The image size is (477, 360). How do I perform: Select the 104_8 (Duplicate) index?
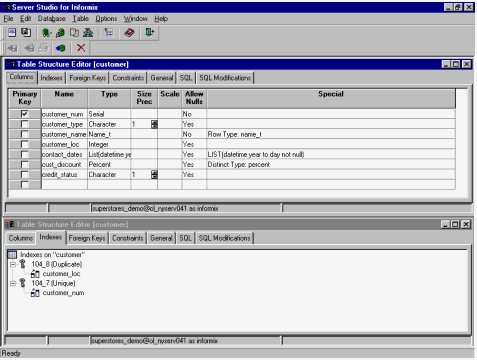[57, 264]
